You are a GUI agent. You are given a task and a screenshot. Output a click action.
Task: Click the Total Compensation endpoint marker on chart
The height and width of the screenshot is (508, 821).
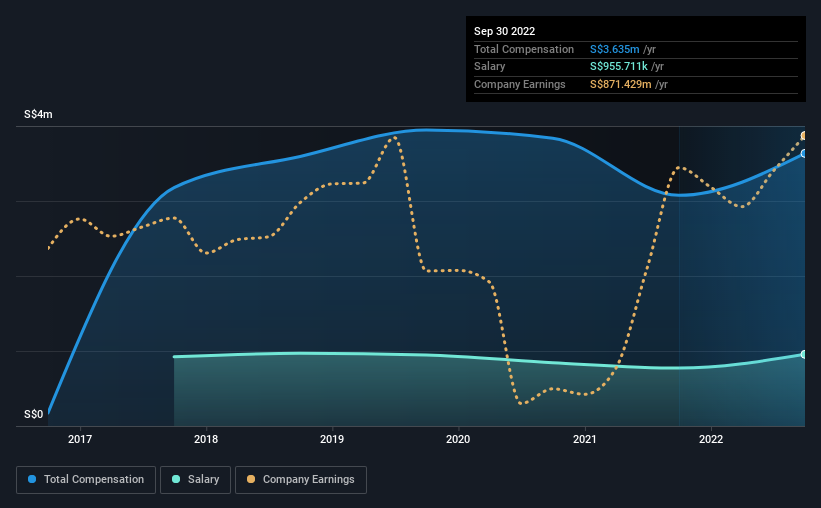804,153
